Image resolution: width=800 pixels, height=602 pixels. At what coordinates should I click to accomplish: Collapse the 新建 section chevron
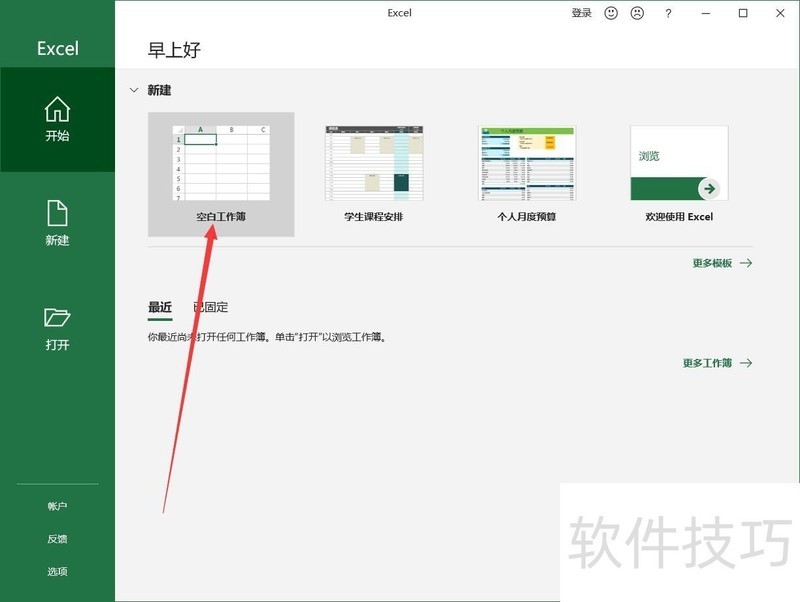[134, 90]
